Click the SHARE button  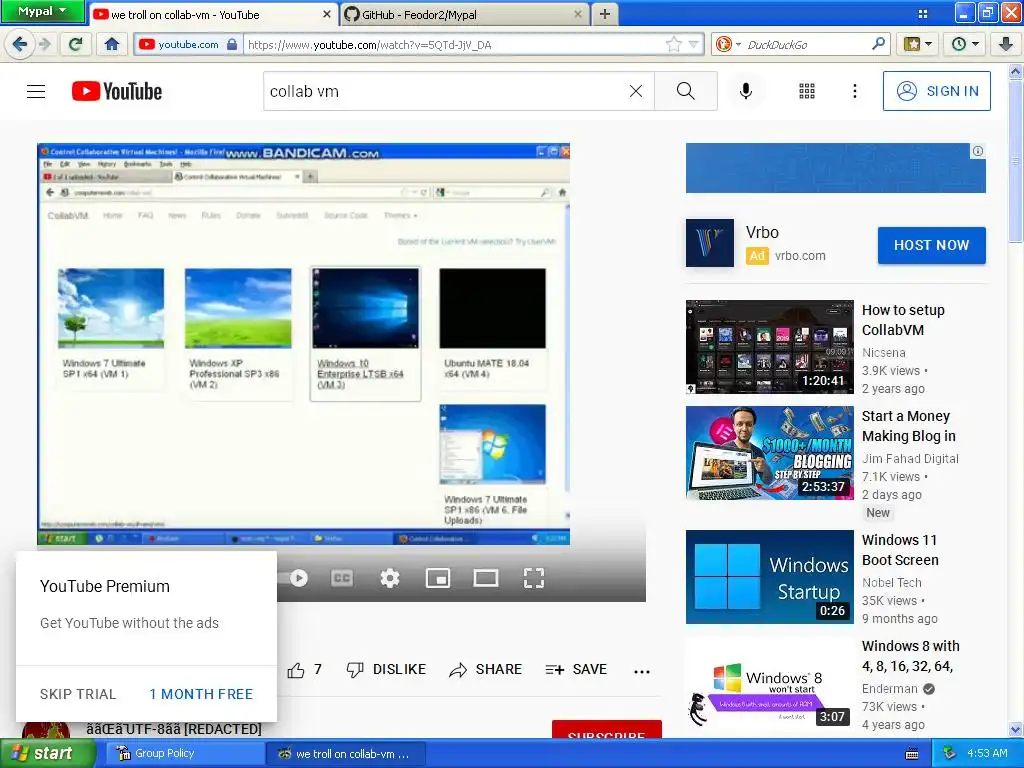(485, 670)
